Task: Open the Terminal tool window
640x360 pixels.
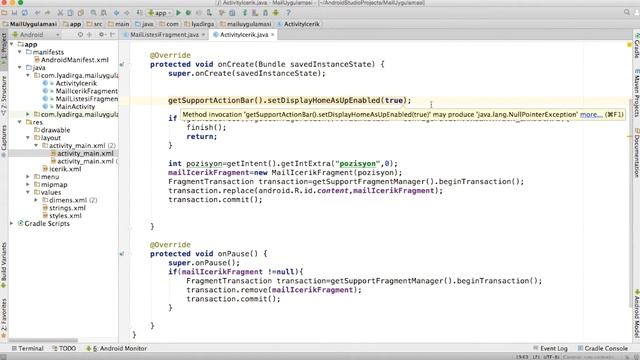Action: [x=27, y=348]
